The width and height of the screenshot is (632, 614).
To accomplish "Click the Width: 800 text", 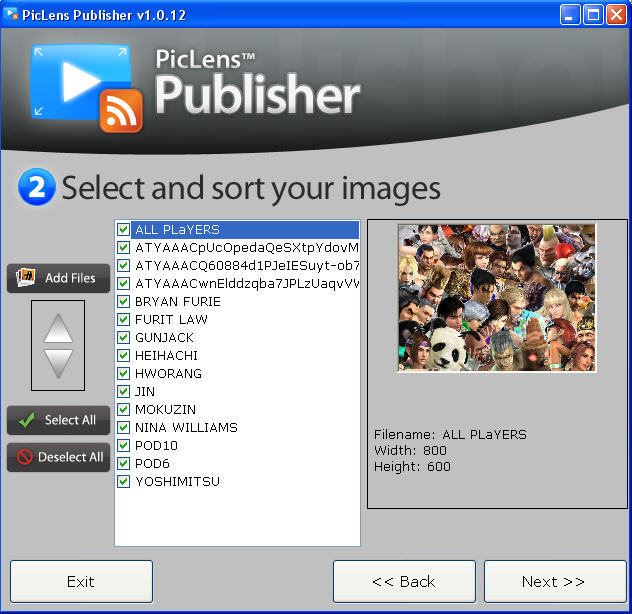I will (x=410, y=450).
